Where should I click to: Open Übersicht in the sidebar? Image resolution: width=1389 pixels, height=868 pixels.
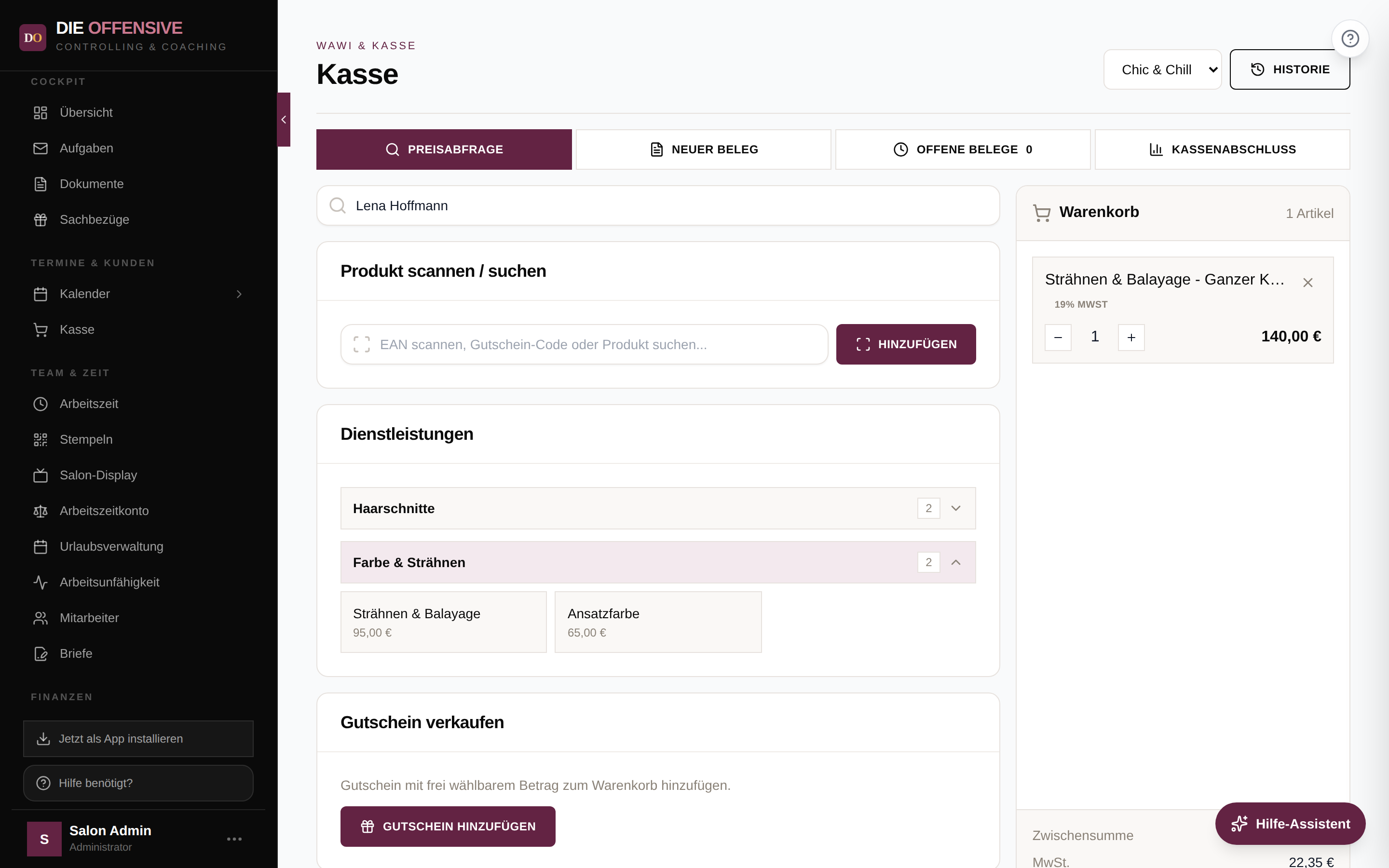tap(138, 112)
